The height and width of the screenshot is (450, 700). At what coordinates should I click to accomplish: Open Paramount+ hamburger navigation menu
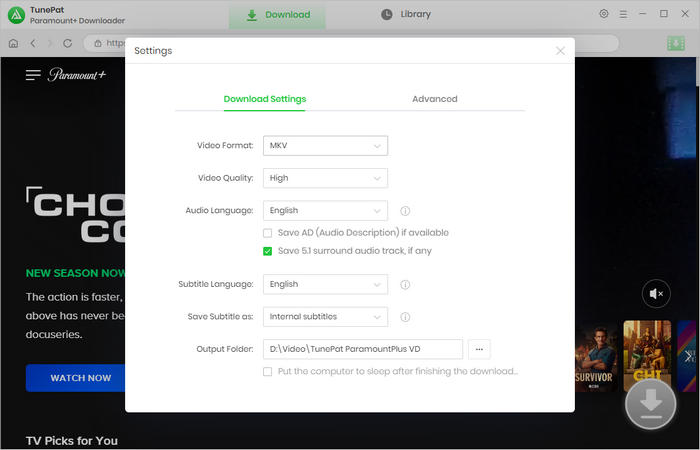[x=33, y=75]
